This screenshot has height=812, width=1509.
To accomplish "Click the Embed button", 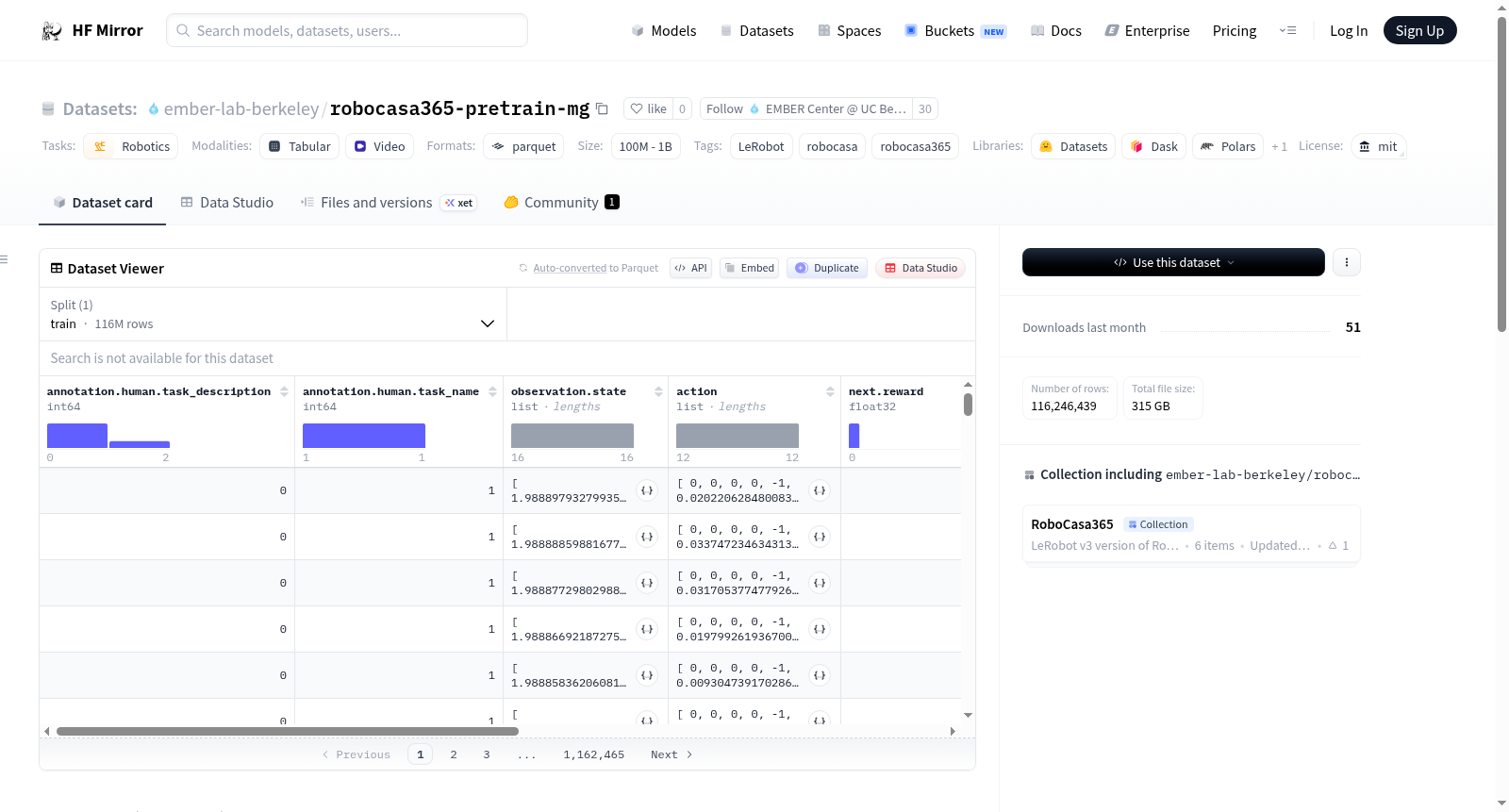I will click(750, 268).
